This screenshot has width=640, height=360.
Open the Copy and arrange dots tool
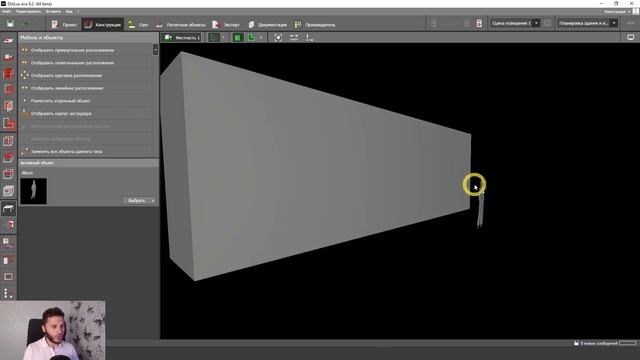click(x=8, y=293)
